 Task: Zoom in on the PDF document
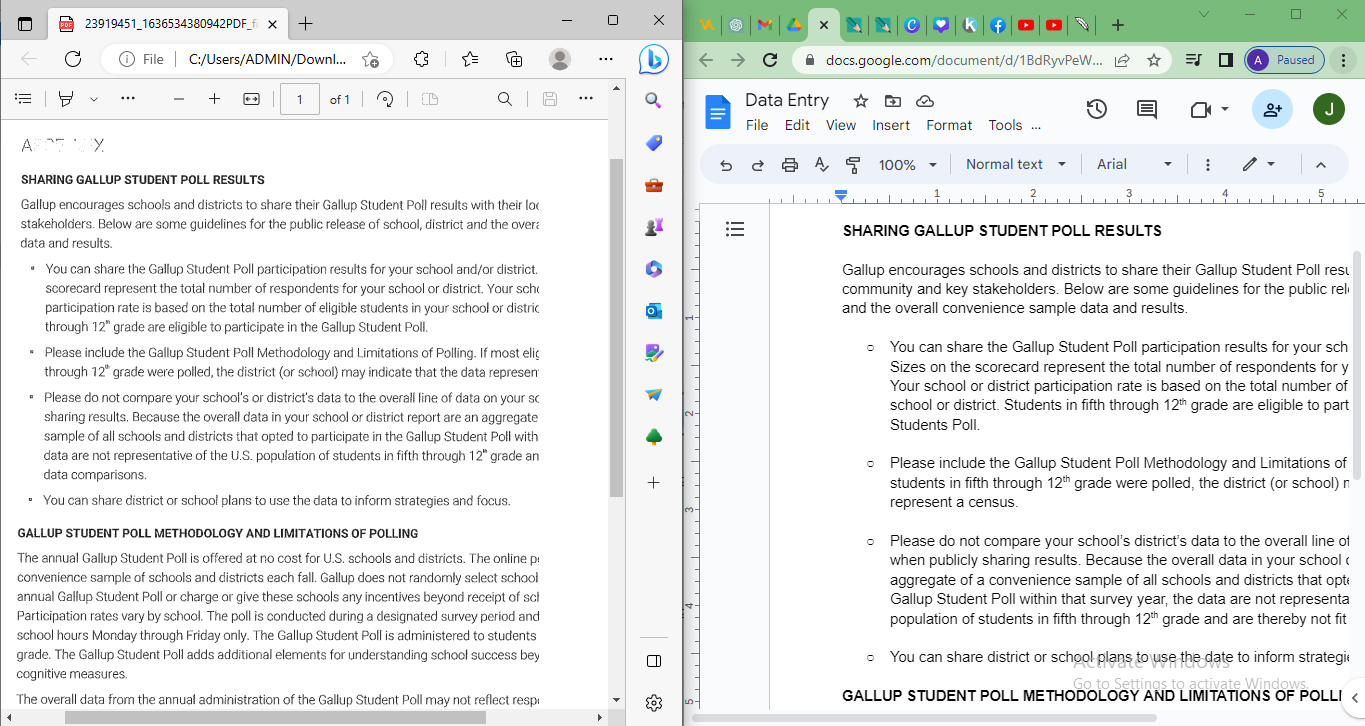click(x=214, y=99)
